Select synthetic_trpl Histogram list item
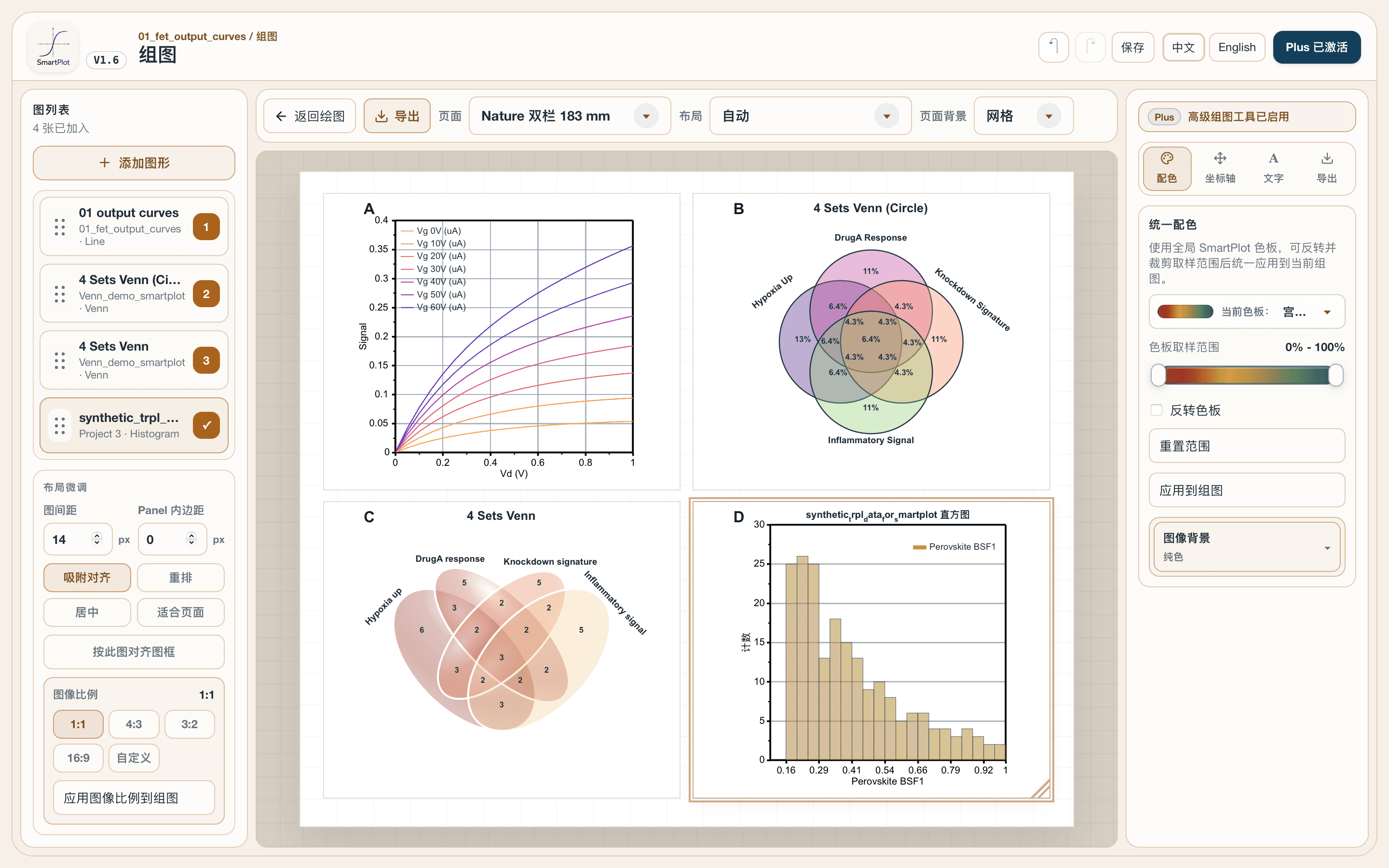 pyautogui.click(x=134, y=425)
